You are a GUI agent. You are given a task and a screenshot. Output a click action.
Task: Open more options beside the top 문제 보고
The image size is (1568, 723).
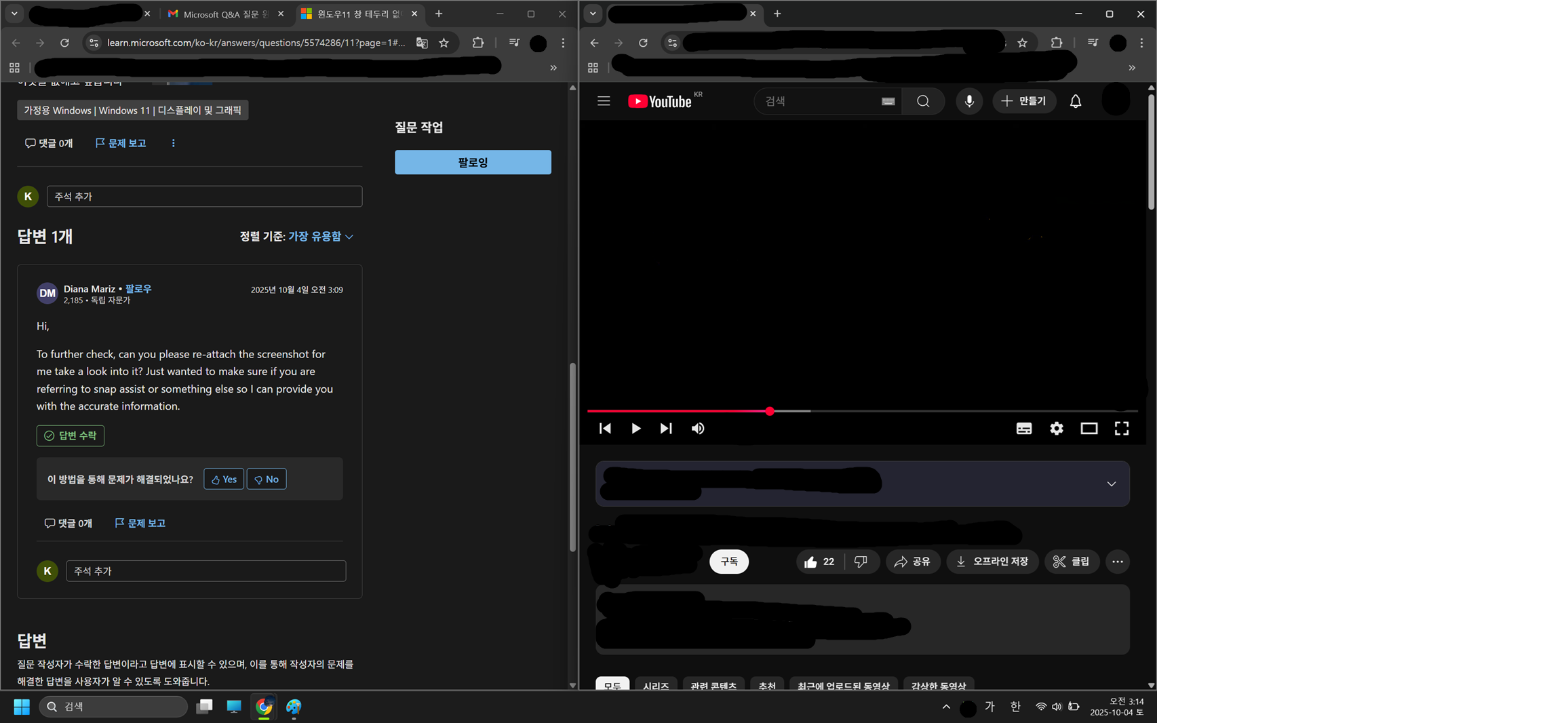point(174,143)
